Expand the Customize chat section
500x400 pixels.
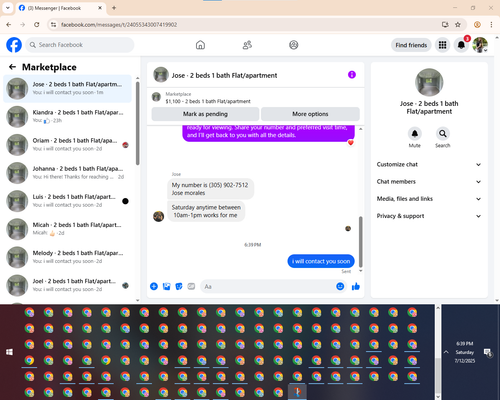coord(429,164)
